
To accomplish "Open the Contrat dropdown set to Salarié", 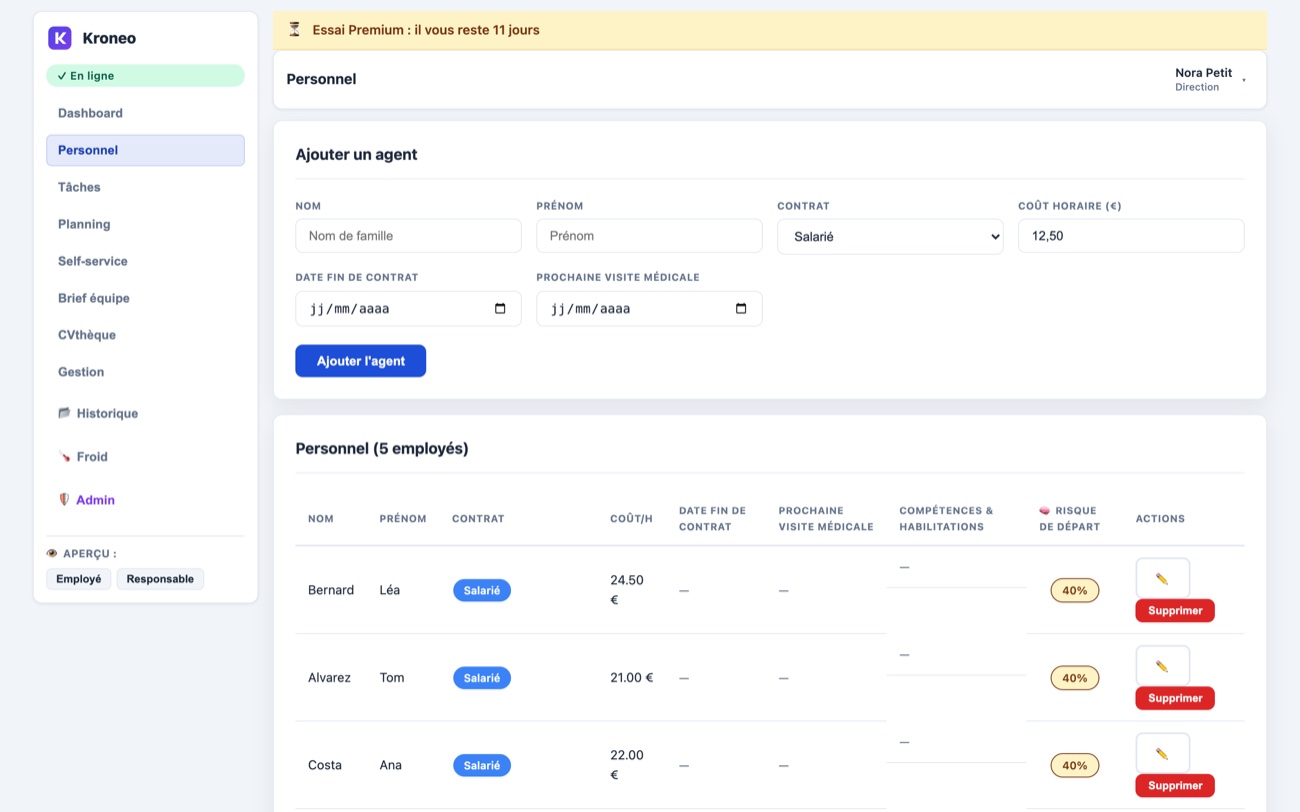I will (x=890, y=237).
